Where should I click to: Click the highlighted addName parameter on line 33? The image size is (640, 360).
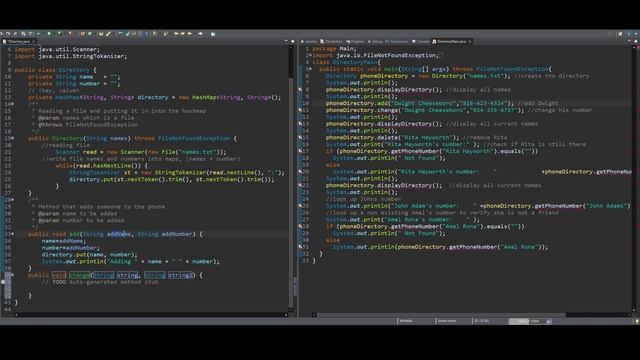coord(119,234)
